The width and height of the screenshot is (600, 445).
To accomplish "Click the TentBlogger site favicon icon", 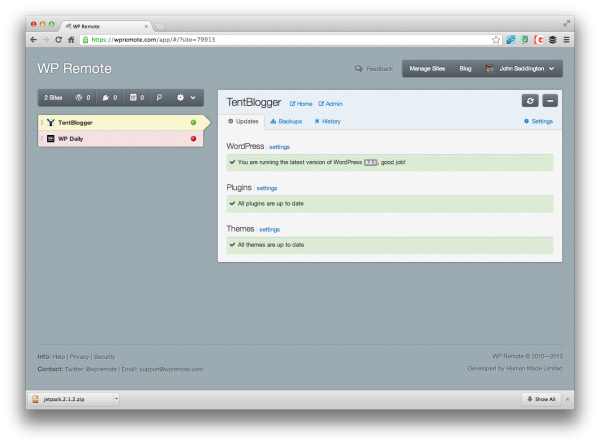I will [x=51, y=122].
